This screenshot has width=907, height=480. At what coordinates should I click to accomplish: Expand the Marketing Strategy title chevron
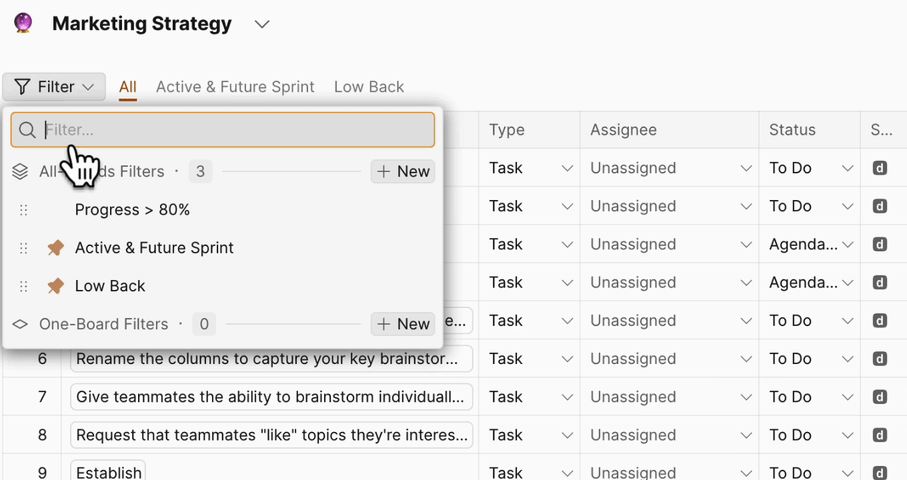(262, 24)
